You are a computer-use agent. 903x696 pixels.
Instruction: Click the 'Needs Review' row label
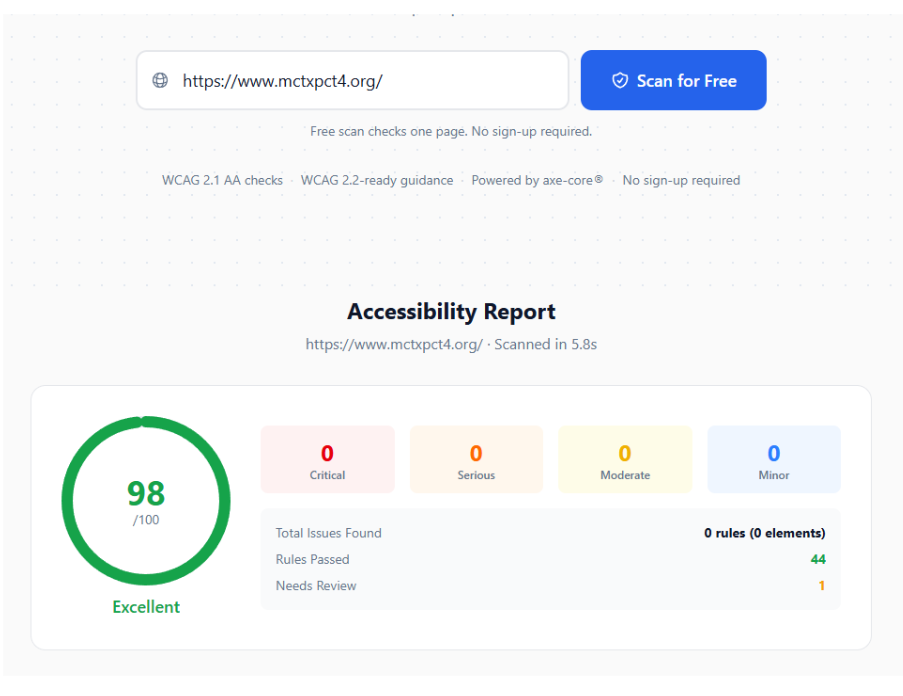click(316, 586)
